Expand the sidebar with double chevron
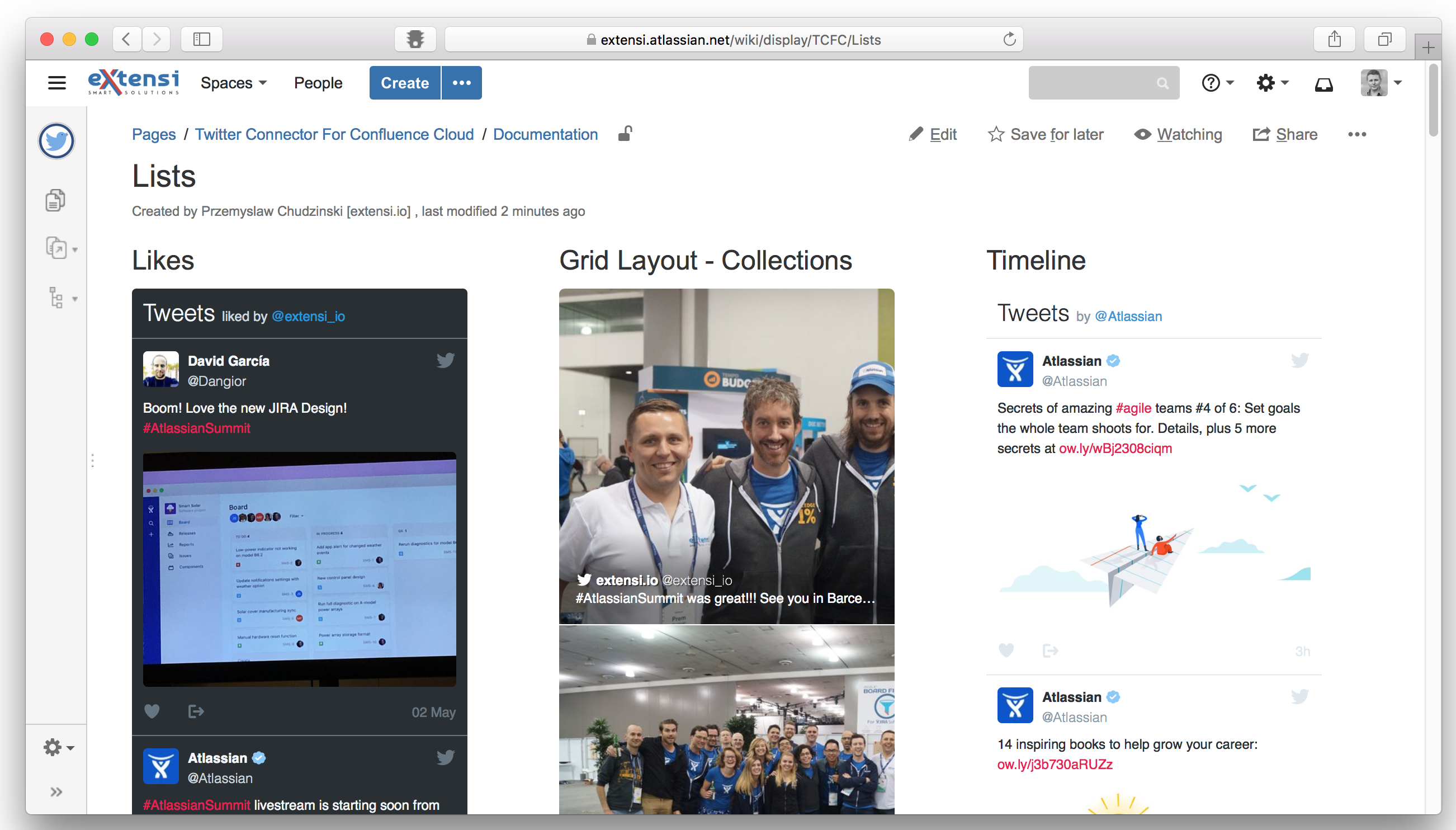 (56, 791)
